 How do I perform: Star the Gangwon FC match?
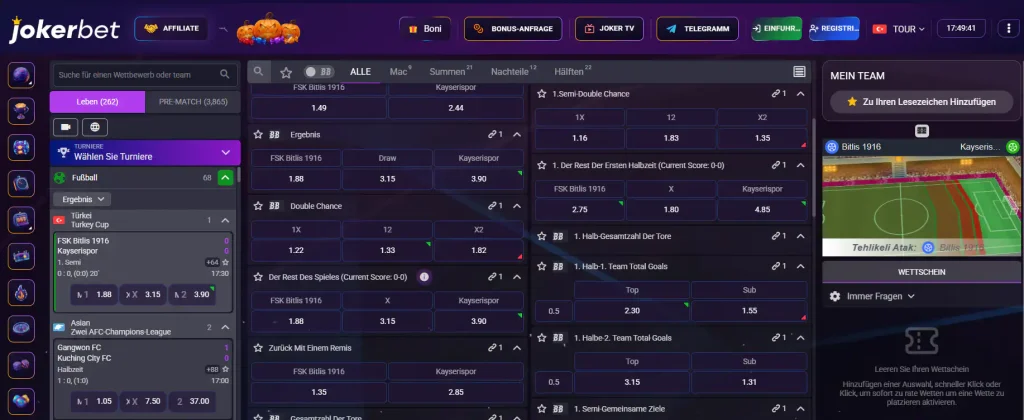(226, 369)
